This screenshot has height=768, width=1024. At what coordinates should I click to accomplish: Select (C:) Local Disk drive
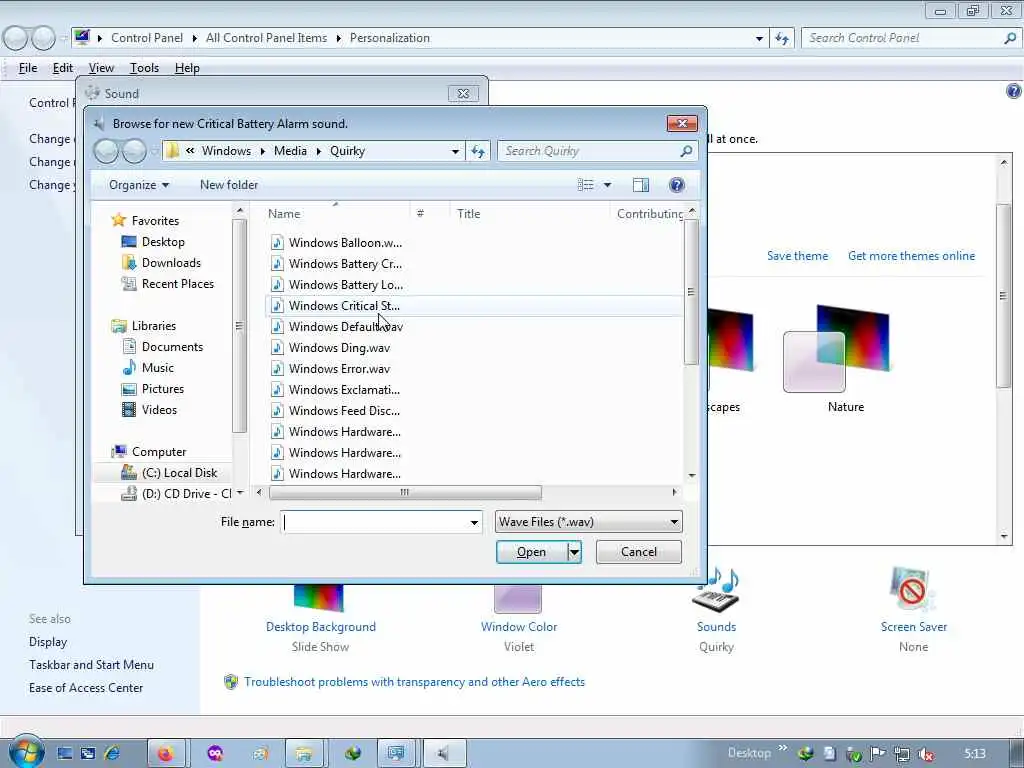point(179,472)
